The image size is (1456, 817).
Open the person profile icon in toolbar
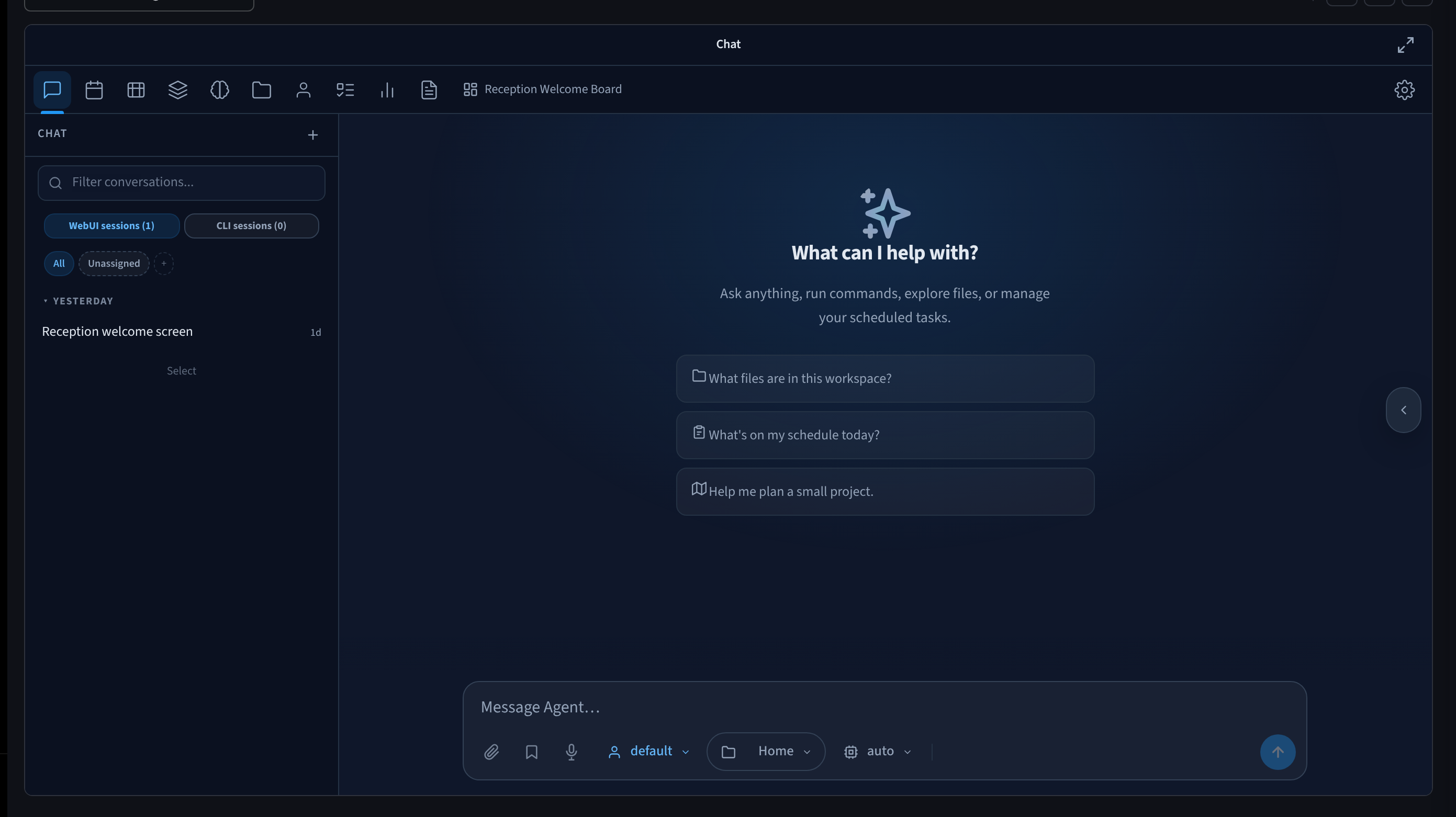(x=303, y=89)
